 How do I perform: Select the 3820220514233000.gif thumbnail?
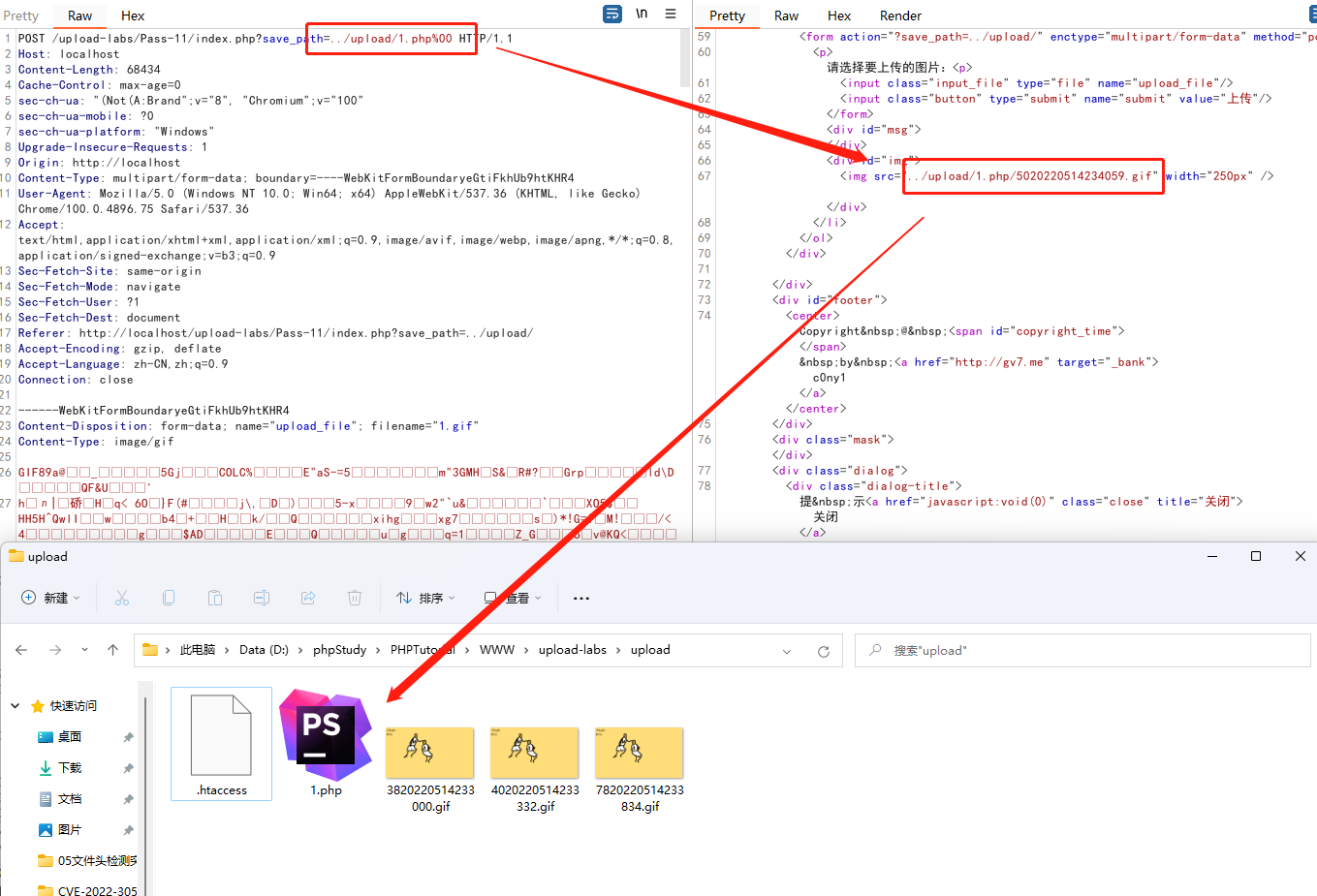tap(430, 753)
